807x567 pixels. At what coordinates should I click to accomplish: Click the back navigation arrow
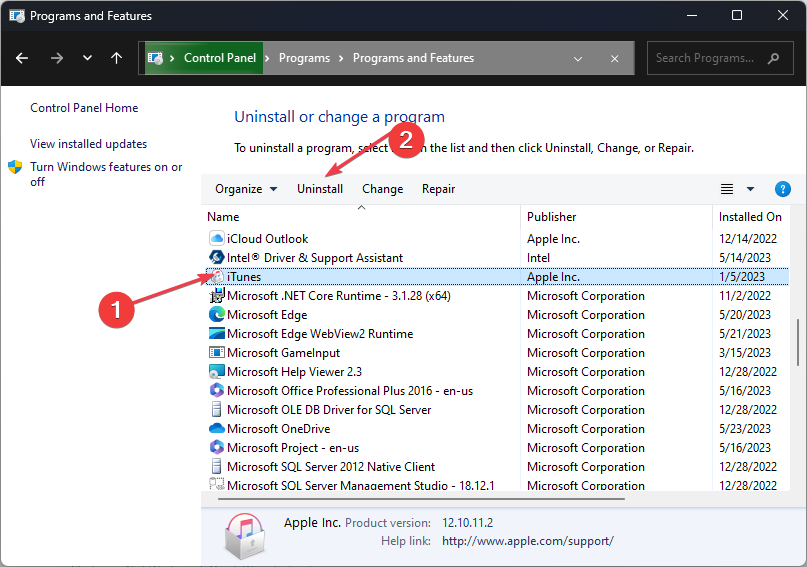pyautogui.click(x=22, y=58)
